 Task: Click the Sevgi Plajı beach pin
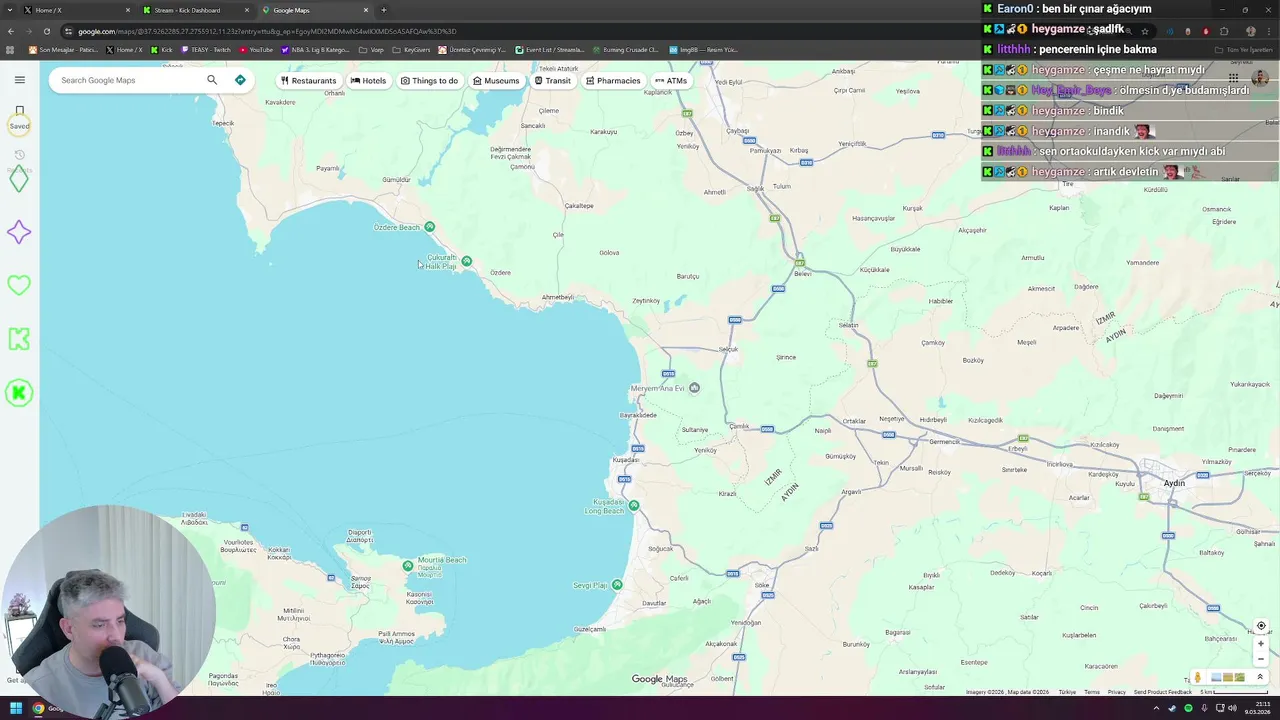click(617, 585)
